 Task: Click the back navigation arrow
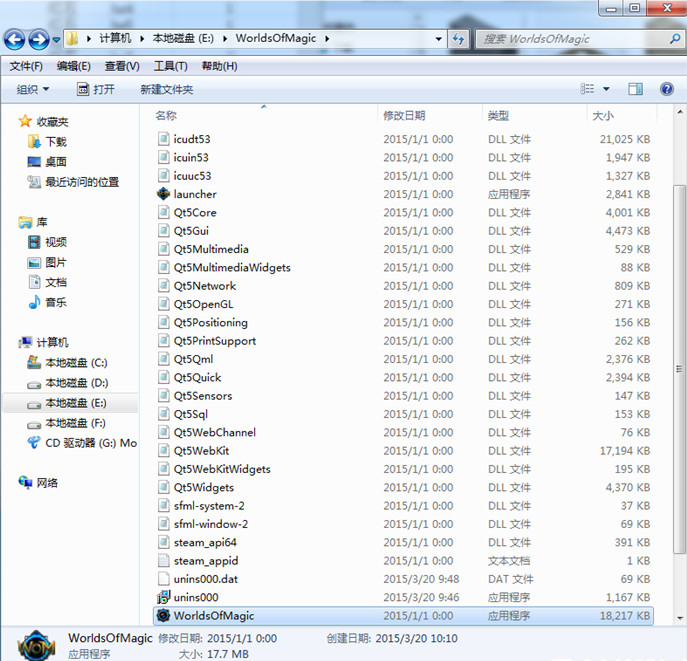15,39
